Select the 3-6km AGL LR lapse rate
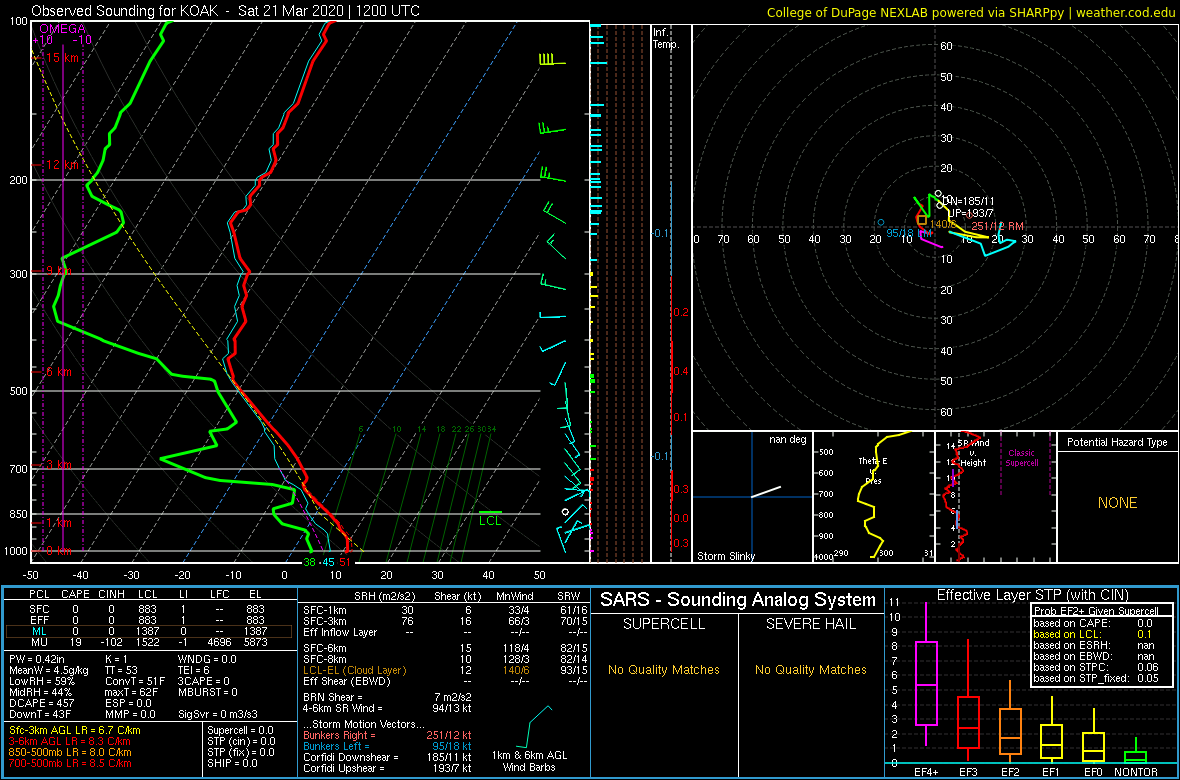The width and height of the screenshot is (1180, 780). (69, 741)
